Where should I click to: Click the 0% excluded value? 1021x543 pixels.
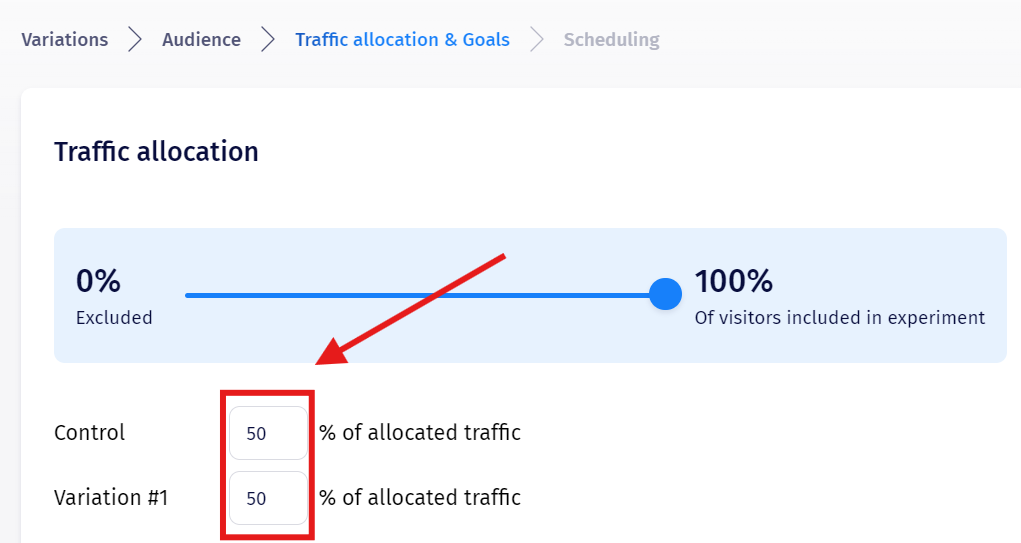tap(99, 281)
